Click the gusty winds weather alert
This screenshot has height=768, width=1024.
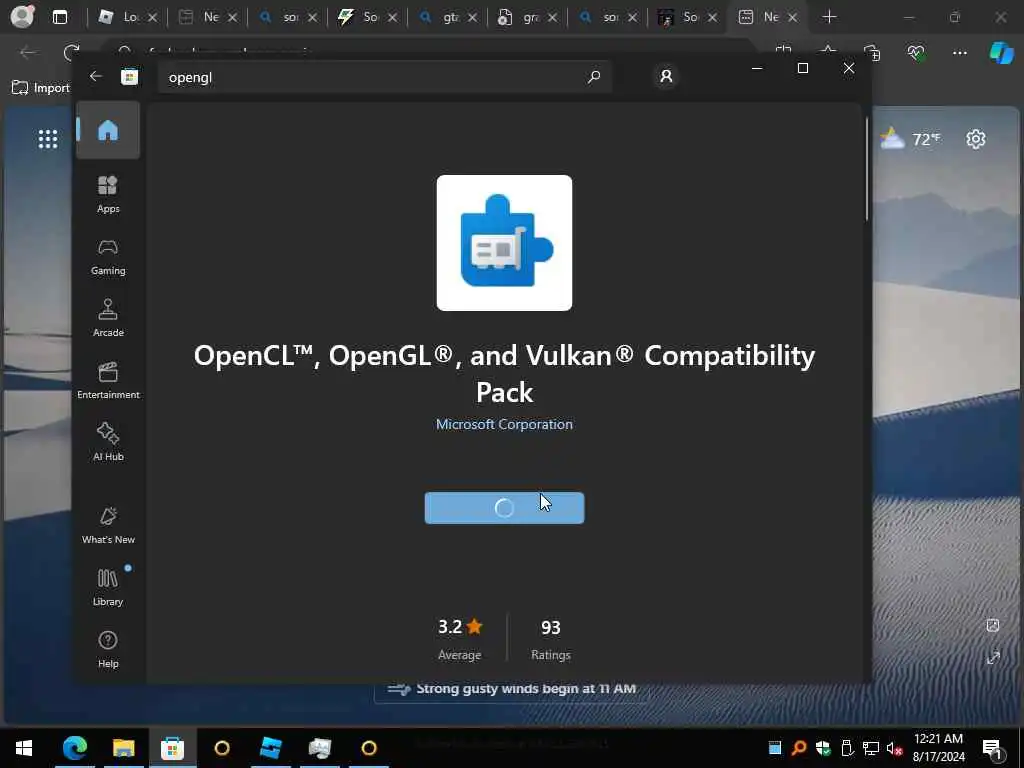(511, 688)
